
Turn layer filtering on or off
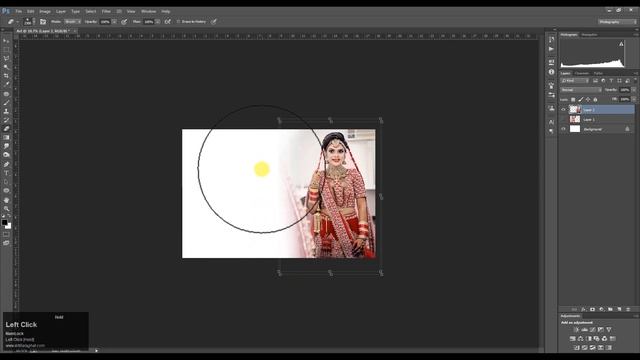pos(635,81)
